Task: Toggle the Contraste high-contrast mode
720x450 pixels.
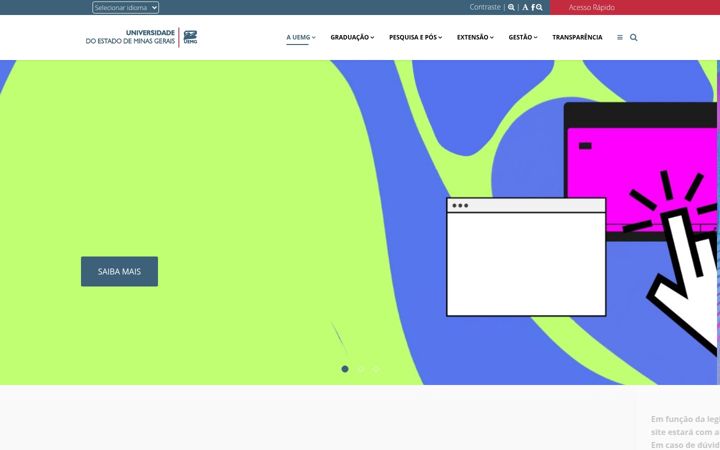Action: [x=485, y=7]
